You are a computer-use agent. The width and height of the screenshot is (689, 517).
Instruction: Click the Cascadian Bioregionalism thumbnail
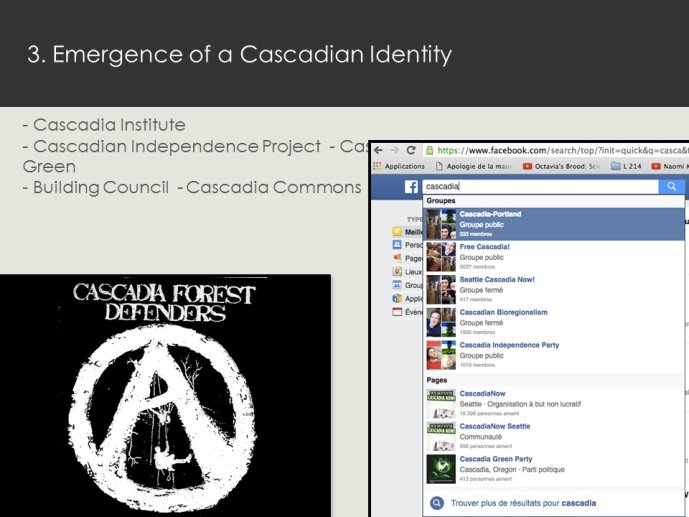[x=441, y=322]
